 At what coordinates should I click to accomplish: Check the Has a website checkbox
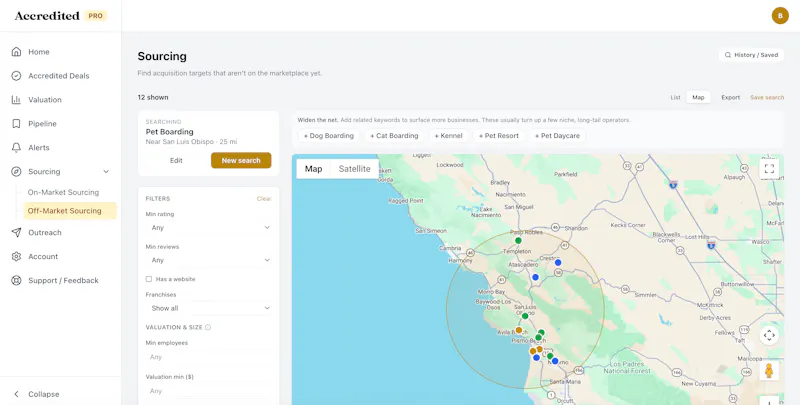pos(149,279)
